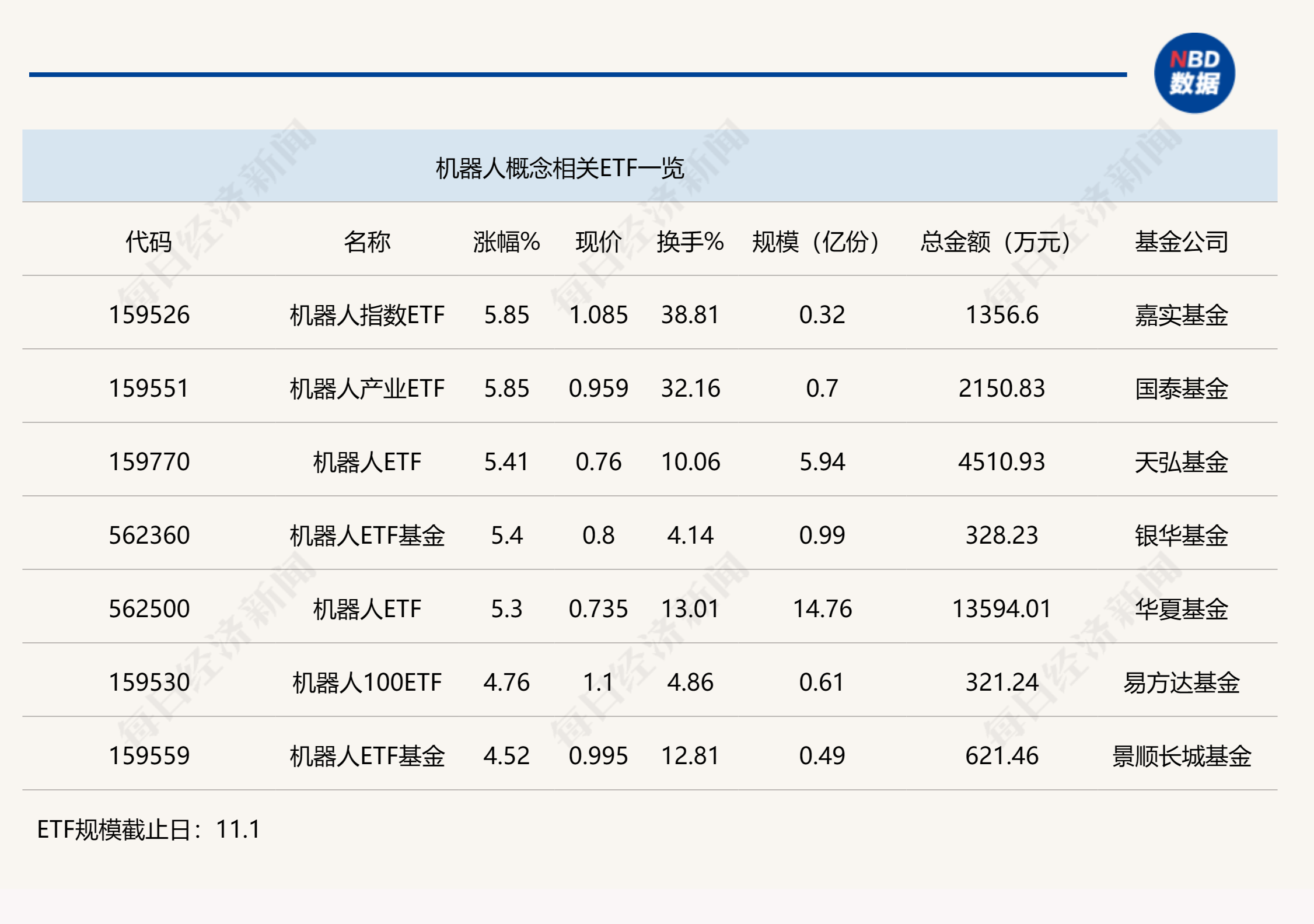Viewport: 1314px width, 924px height.
Task: Click scale value 0.99
Action: tap(822, 535)
